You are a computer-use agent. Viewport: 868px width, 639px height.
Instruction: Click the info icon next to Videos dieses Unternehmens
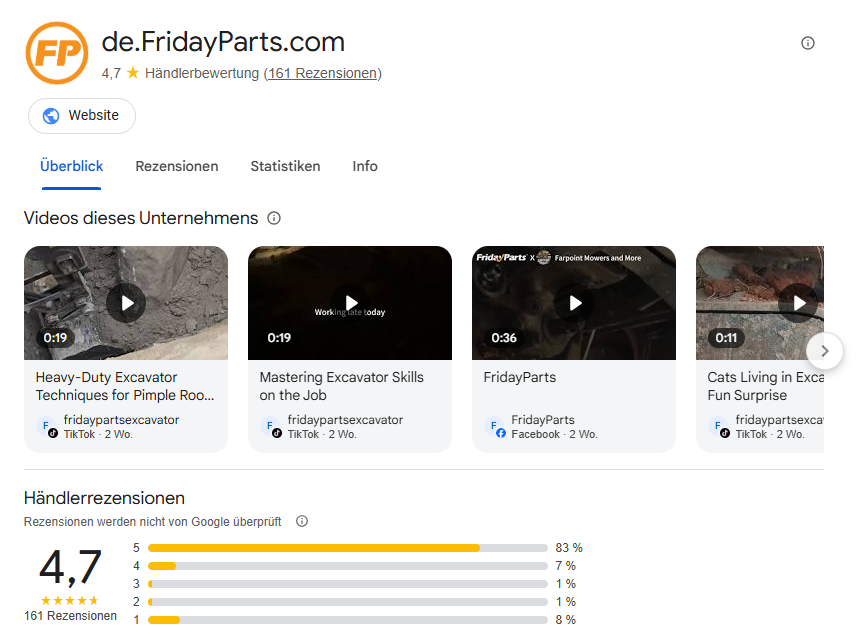tap(273, 218)
